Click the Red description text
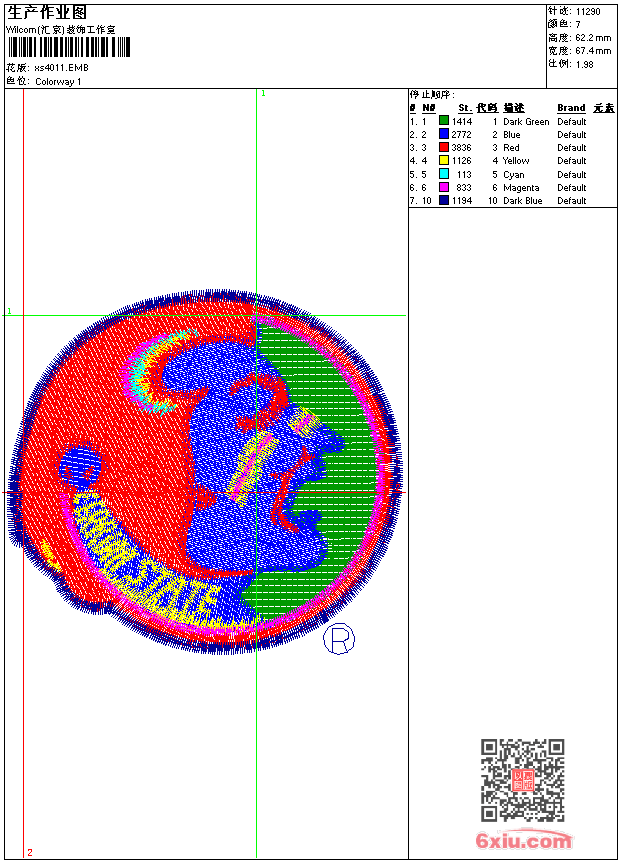This screenshot has width=620, height=860. pyautogui.click(x=511, y=148)
